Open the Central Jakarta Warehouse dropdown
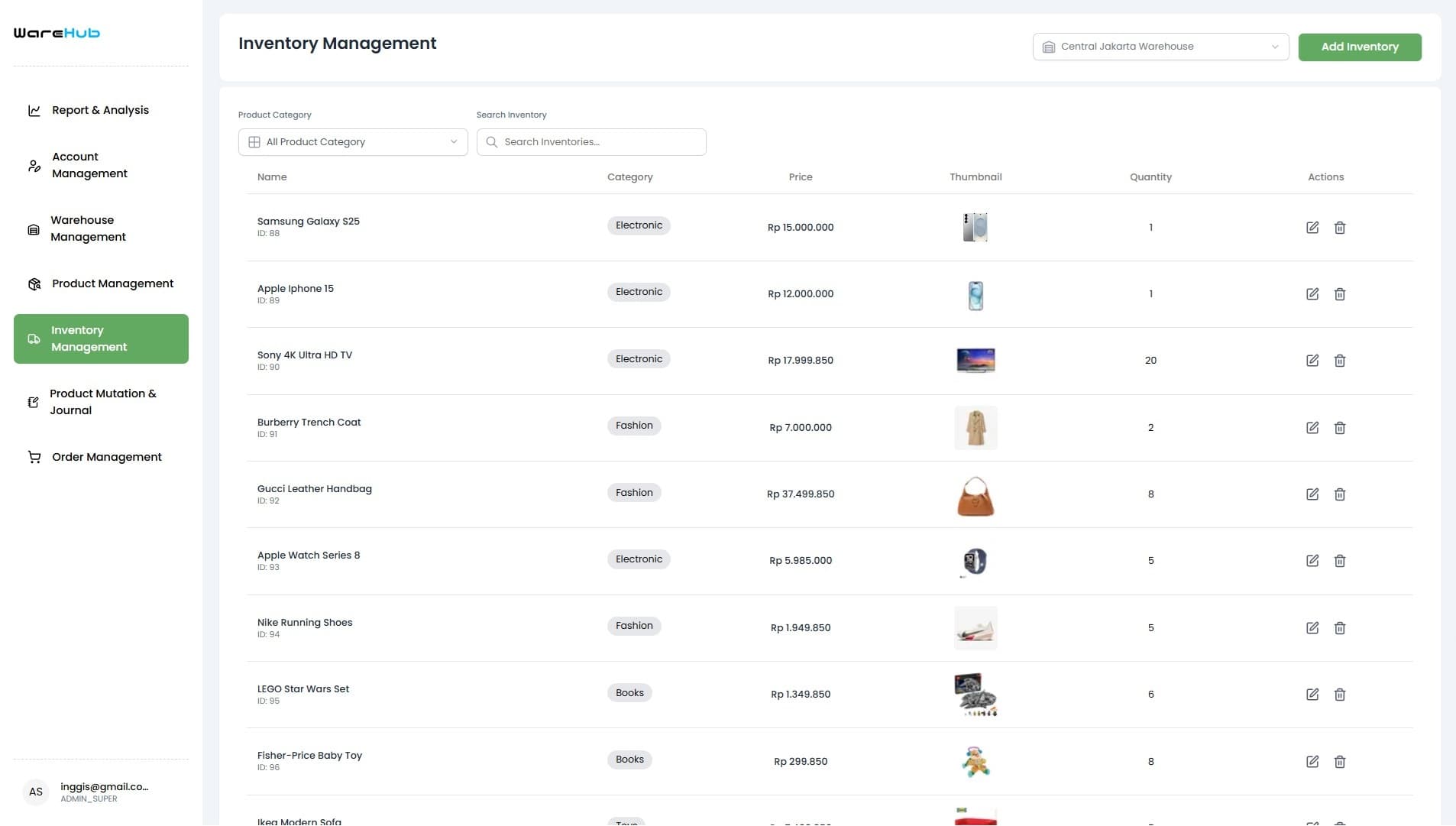1456x826 pixels. [1160, 46]
